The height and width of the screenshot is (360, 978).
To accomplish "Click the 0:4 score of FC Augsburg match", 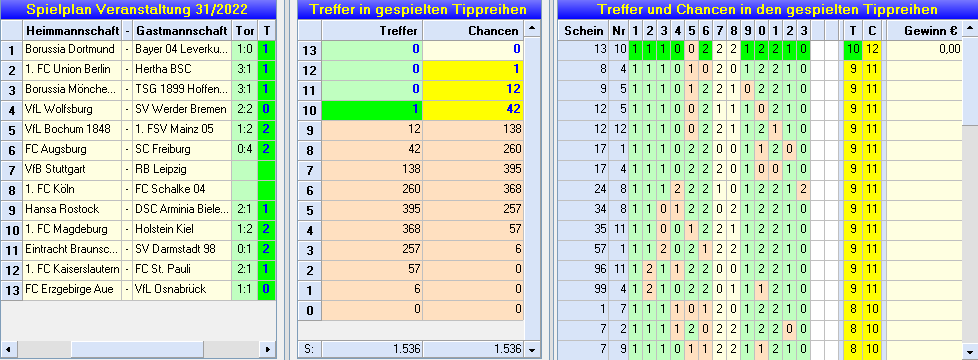I will 244,150.
